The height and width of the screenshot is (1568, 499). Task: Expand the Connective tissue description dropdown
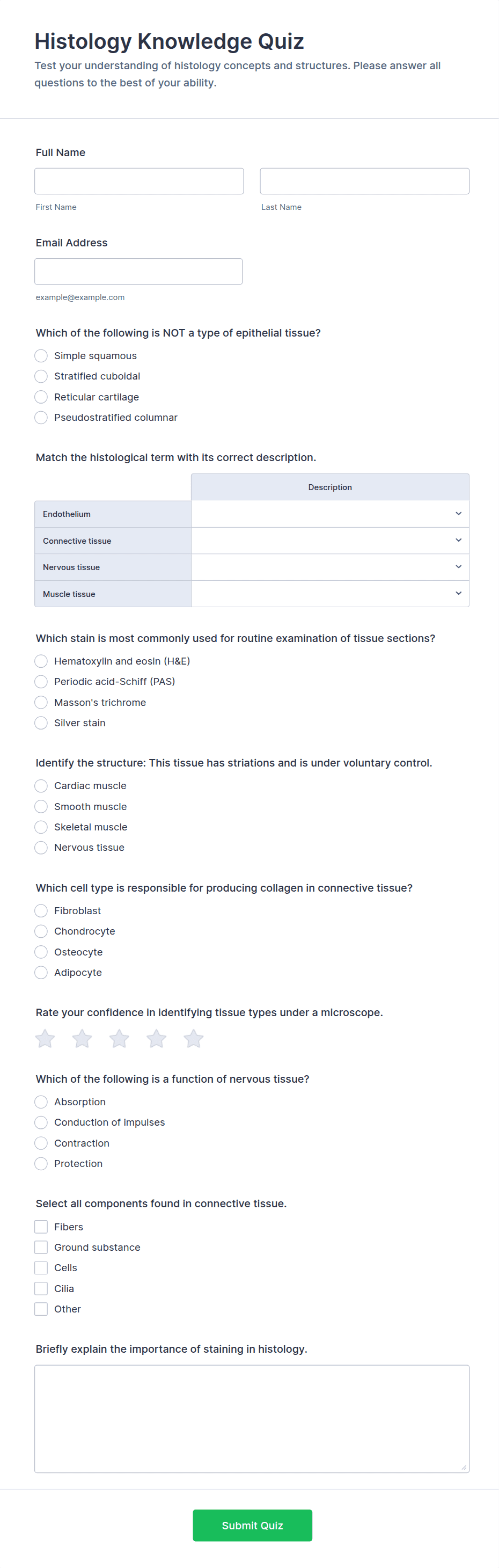click(x=330, y=541)
